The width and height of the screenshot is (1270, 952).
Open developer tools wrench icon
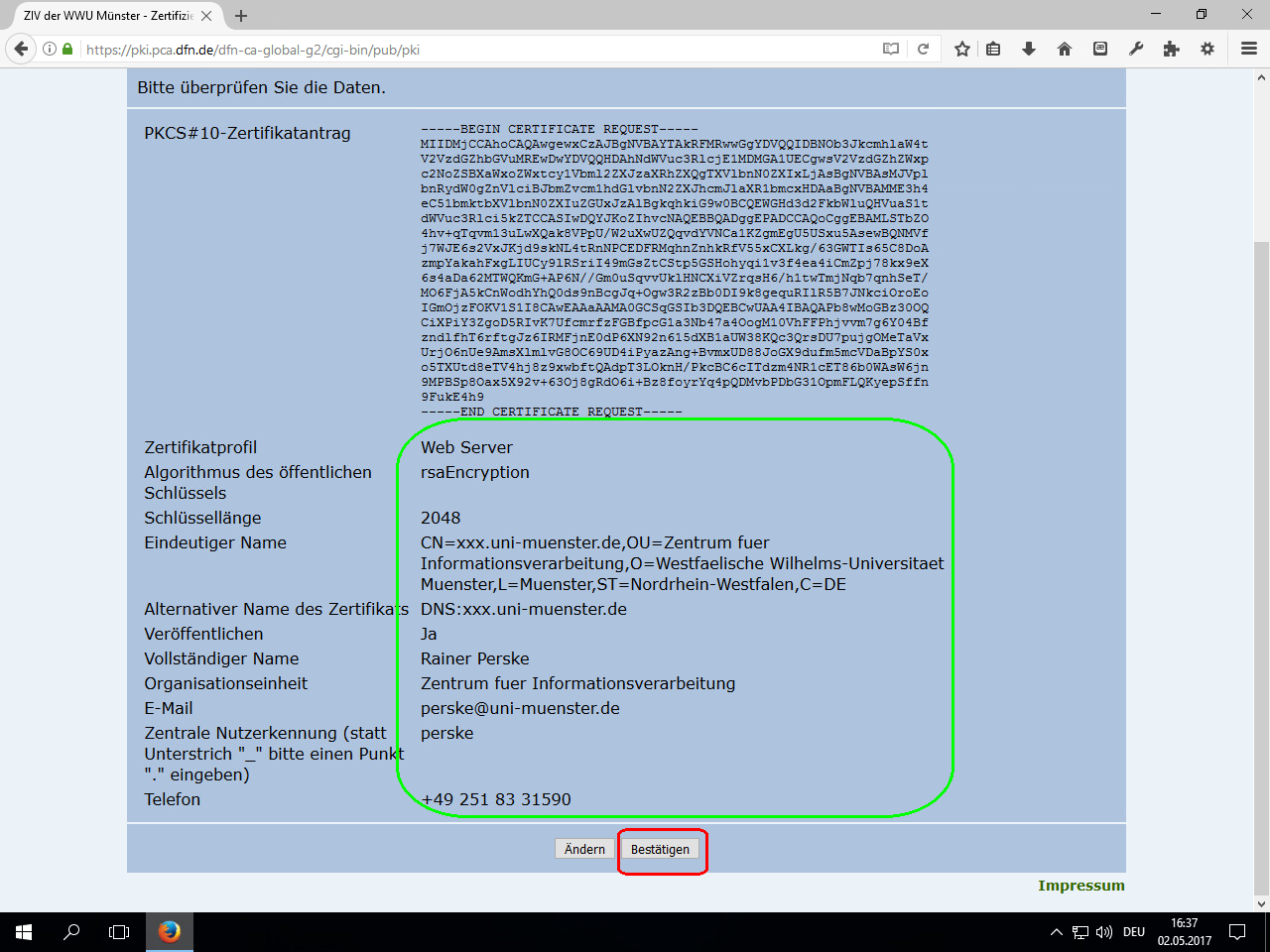(1136, 49)
